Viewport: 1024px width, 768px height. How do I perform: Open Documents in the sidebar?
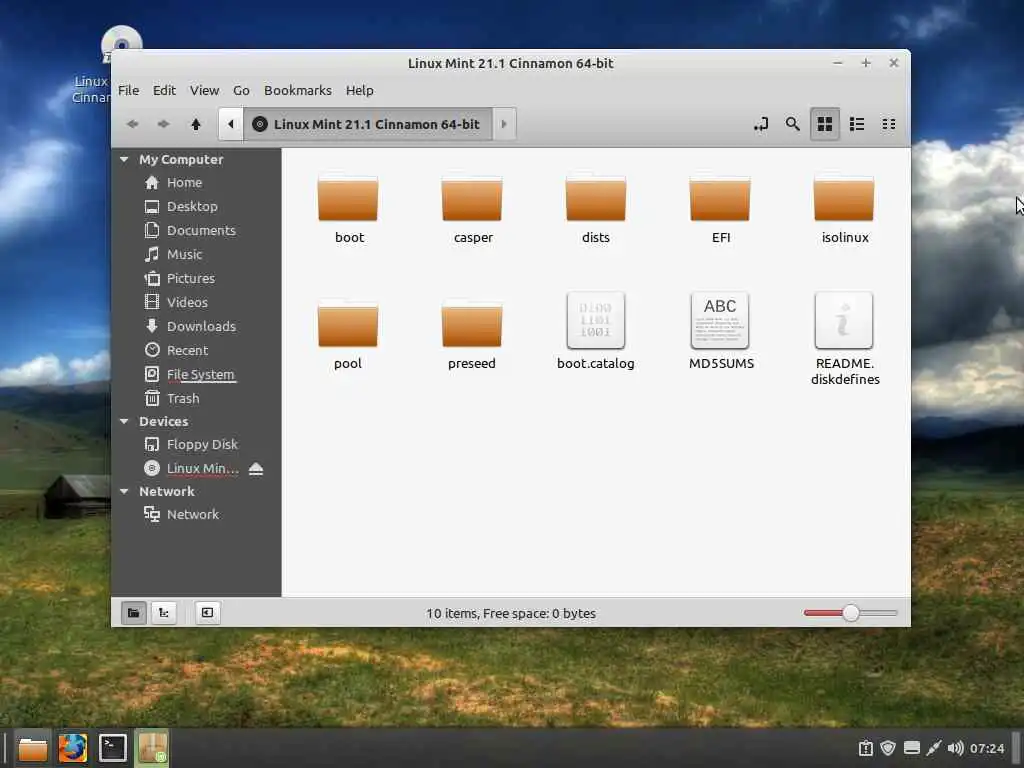pyautogui.click(x=197, y=231)
